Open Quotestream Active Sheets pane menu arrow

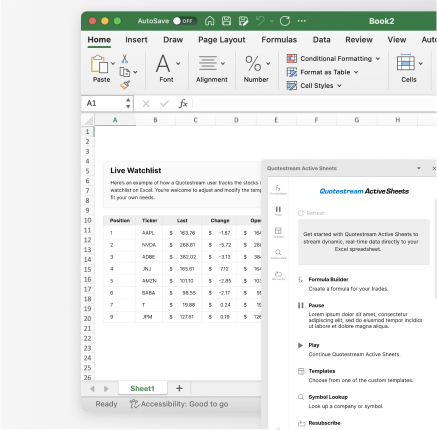(419, 168)
